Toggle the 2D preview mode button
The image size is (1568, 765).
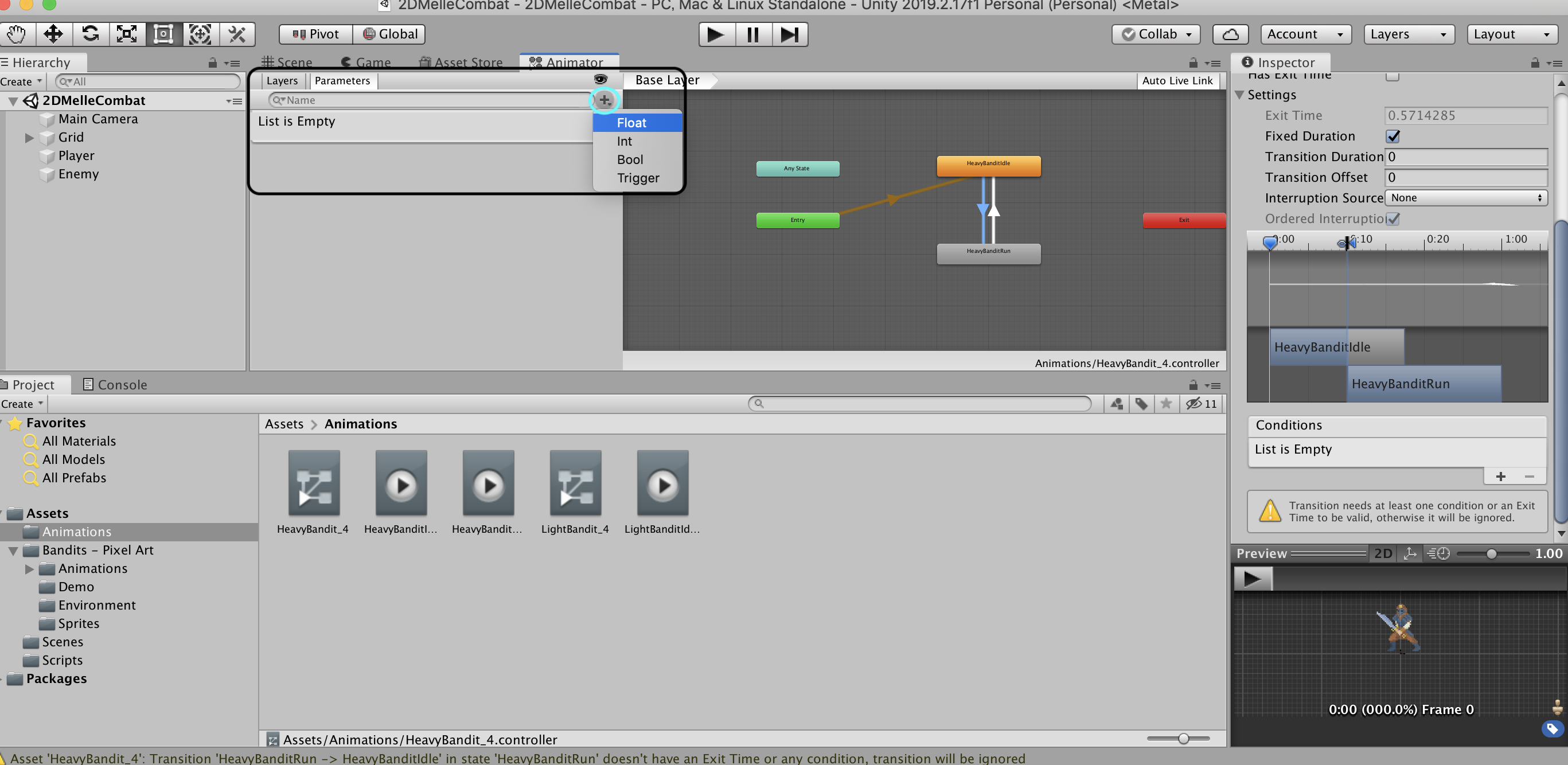(x=1383, y=553)
